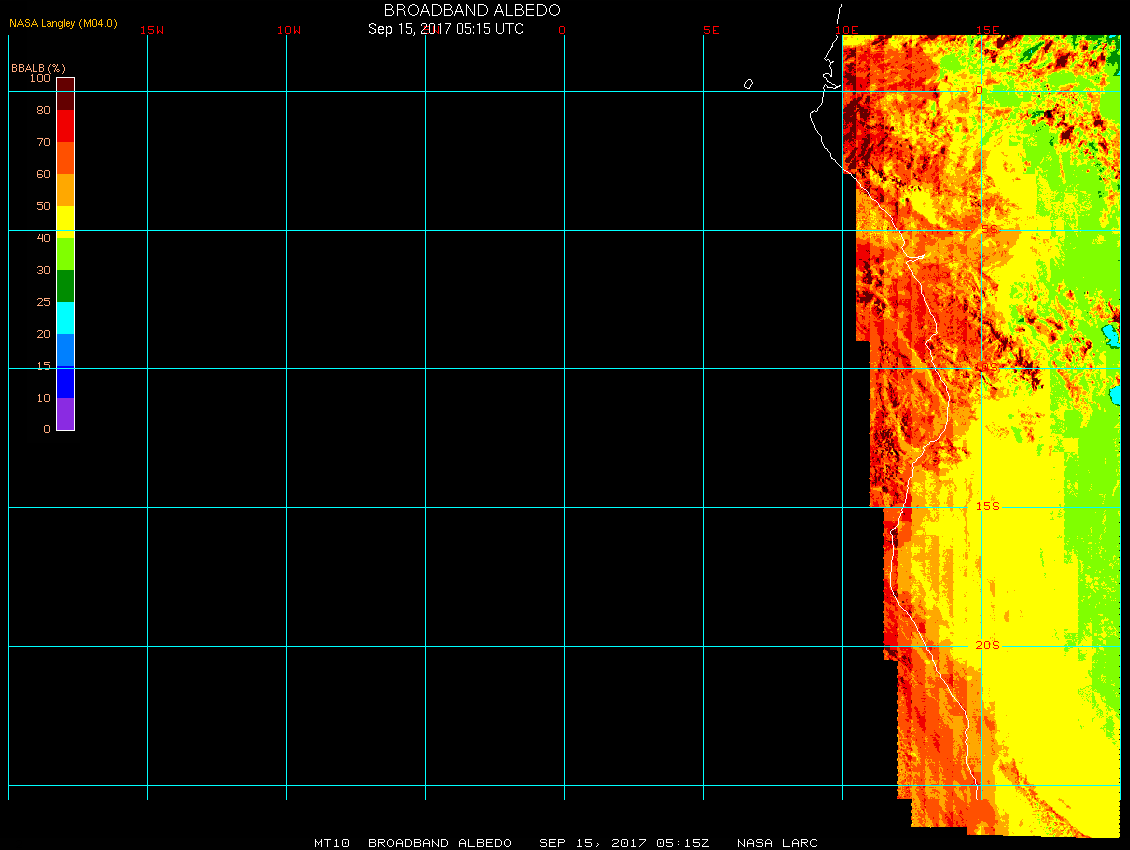Click the orange 50–60% legend swatch
1130x850 pixels.
[65, 190]
